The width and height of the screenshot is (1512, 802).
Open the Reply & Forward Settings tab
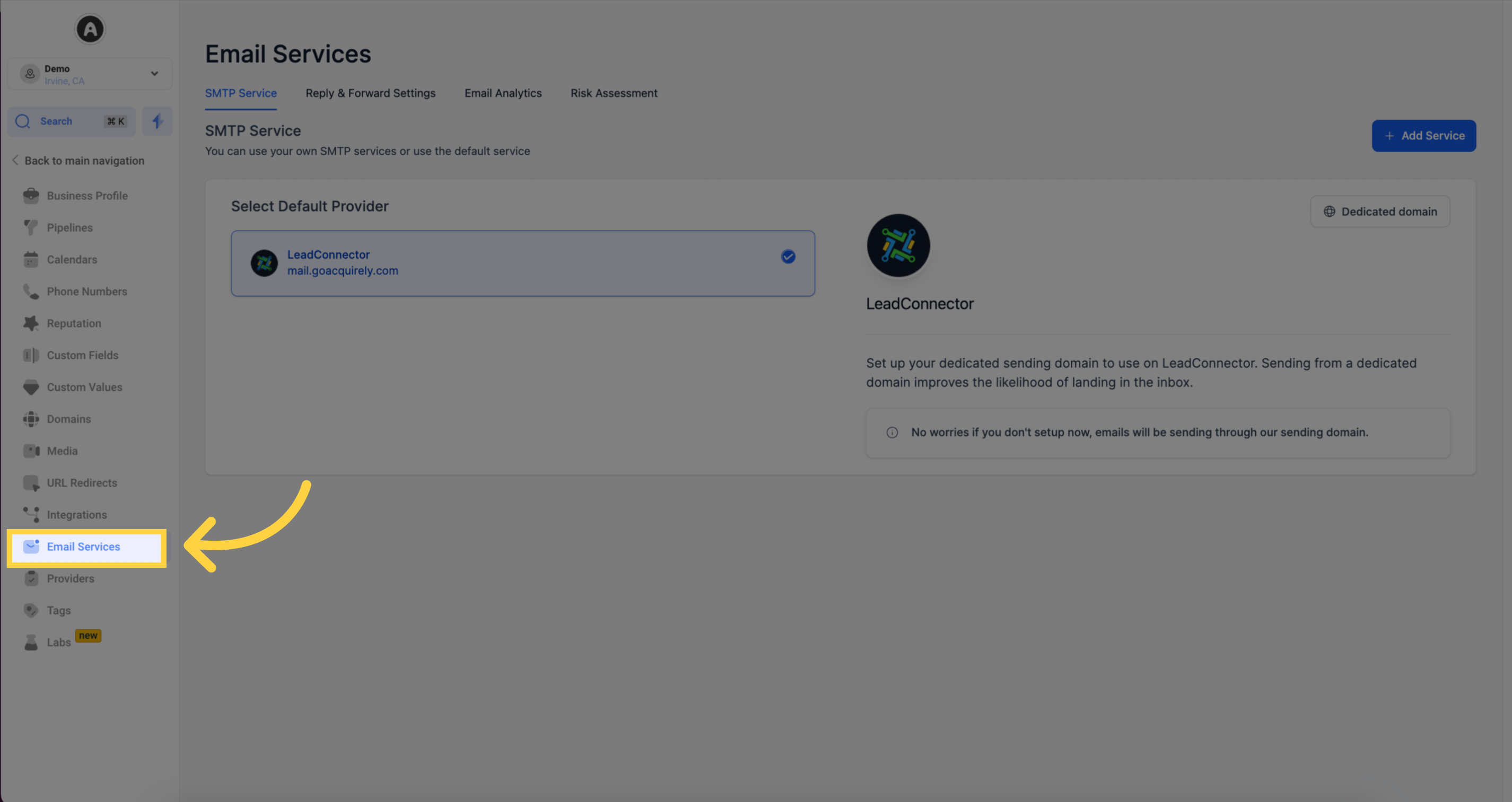tap(370, 92)
